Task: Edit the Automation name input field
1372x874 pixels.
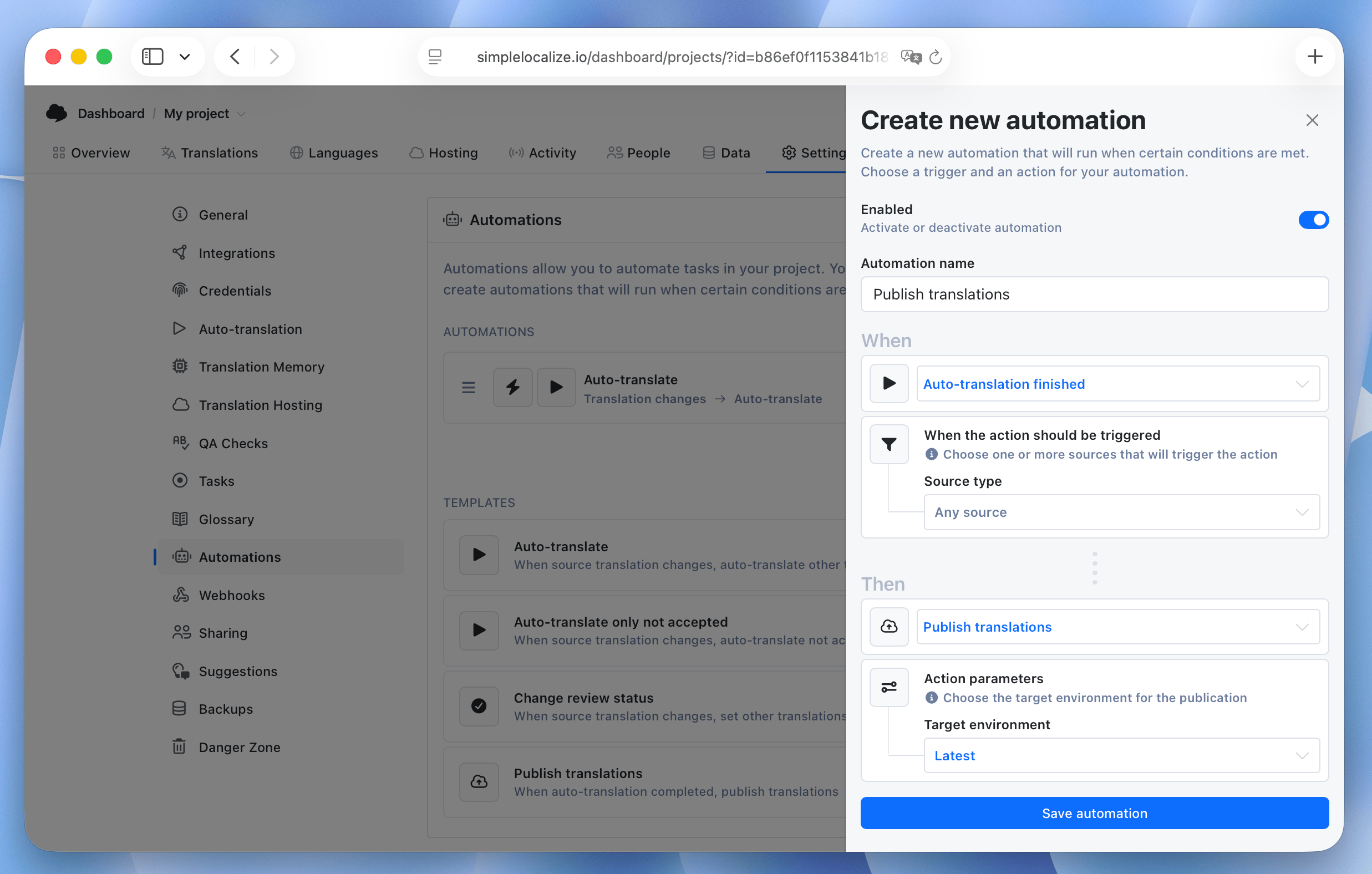Action: tap(1095, 294)
